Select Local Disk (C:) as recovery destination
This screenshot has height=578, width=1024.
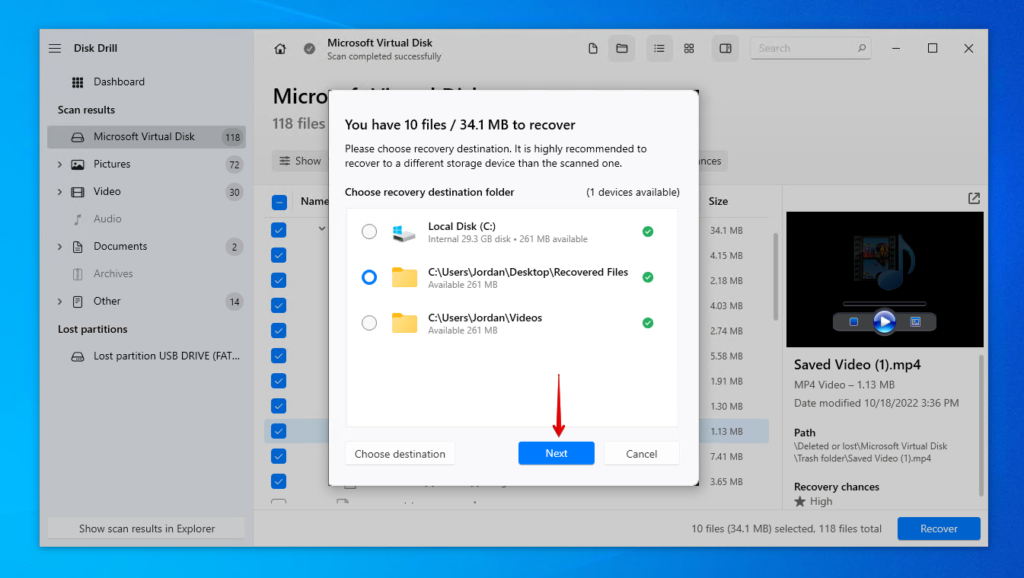pos(369,231)
